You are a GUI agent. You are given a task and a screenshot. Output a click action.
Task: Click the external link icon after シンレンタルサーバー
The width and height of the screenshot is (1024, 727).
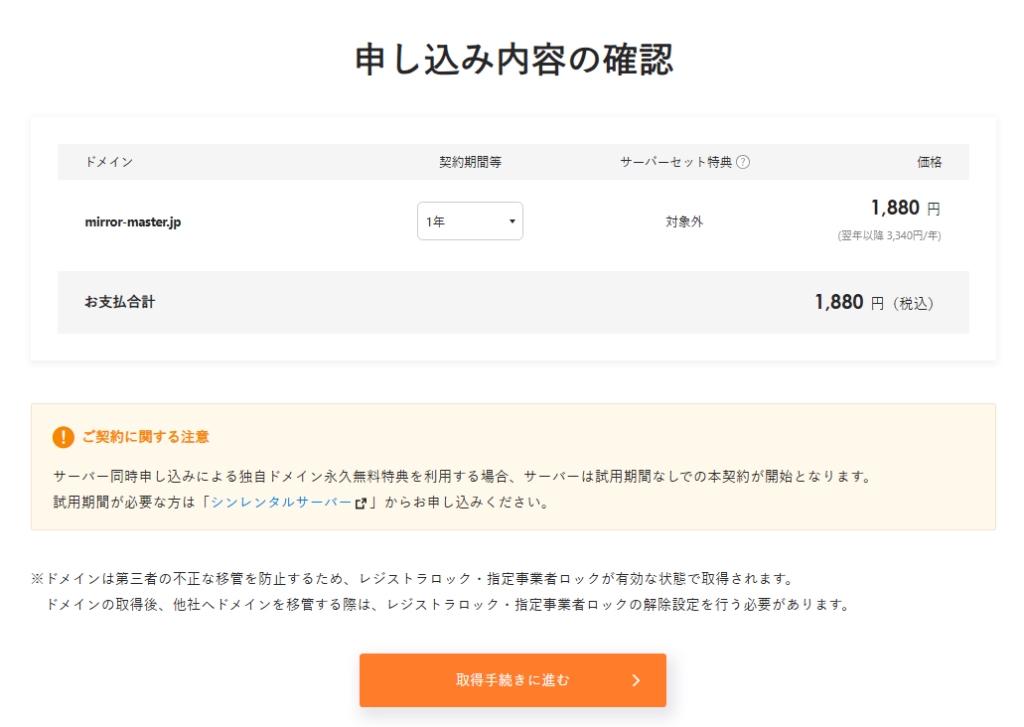(360, 503)
